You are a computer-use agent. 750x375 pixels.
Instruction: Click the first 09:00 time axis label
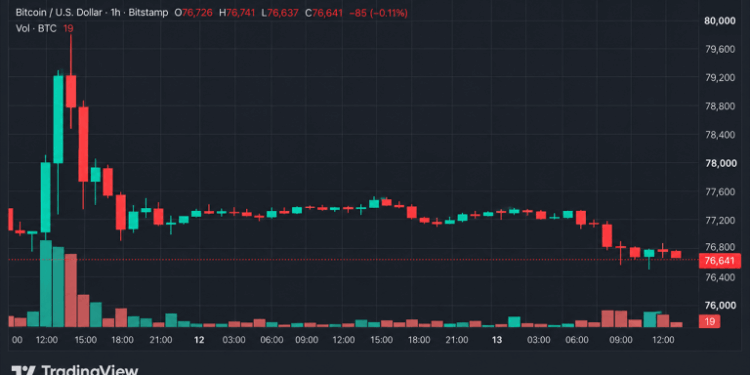(x=307, y=340)
